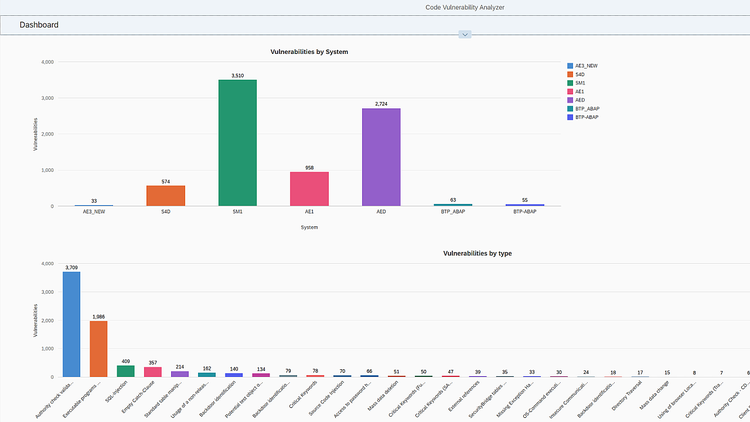Click the '2,724' data label
This screenshot has width=750, height=422.
[x=381, y=104]
